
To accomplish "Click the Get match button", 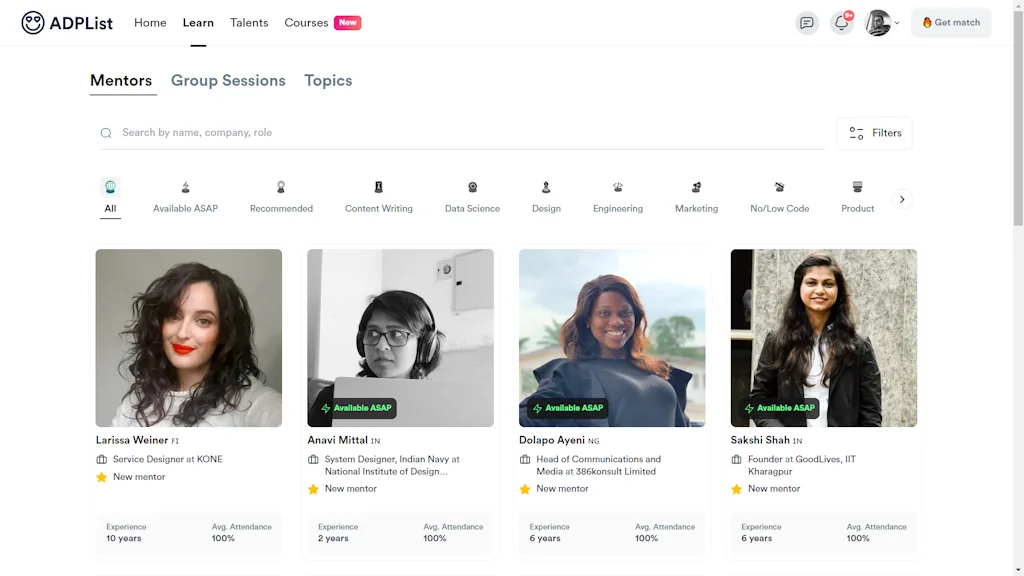I will click(x=950, y=23).
